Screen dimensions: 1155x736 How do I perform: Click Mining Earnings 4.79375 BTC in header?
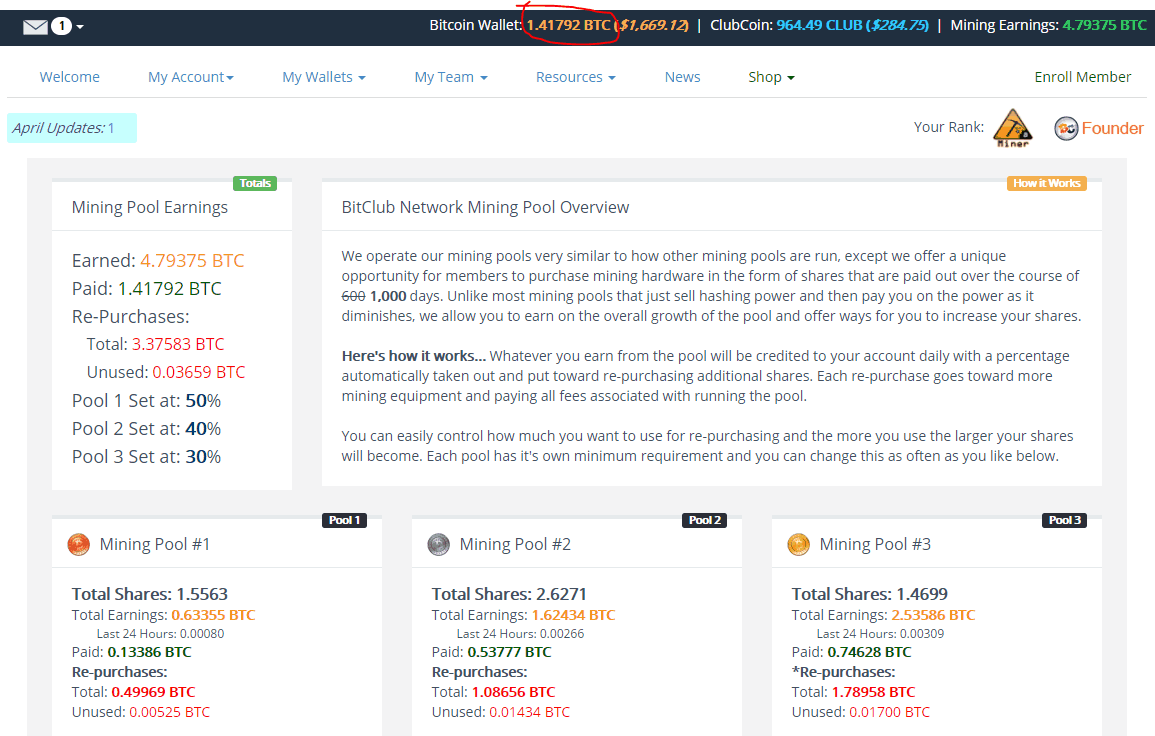coord(1048,25)
